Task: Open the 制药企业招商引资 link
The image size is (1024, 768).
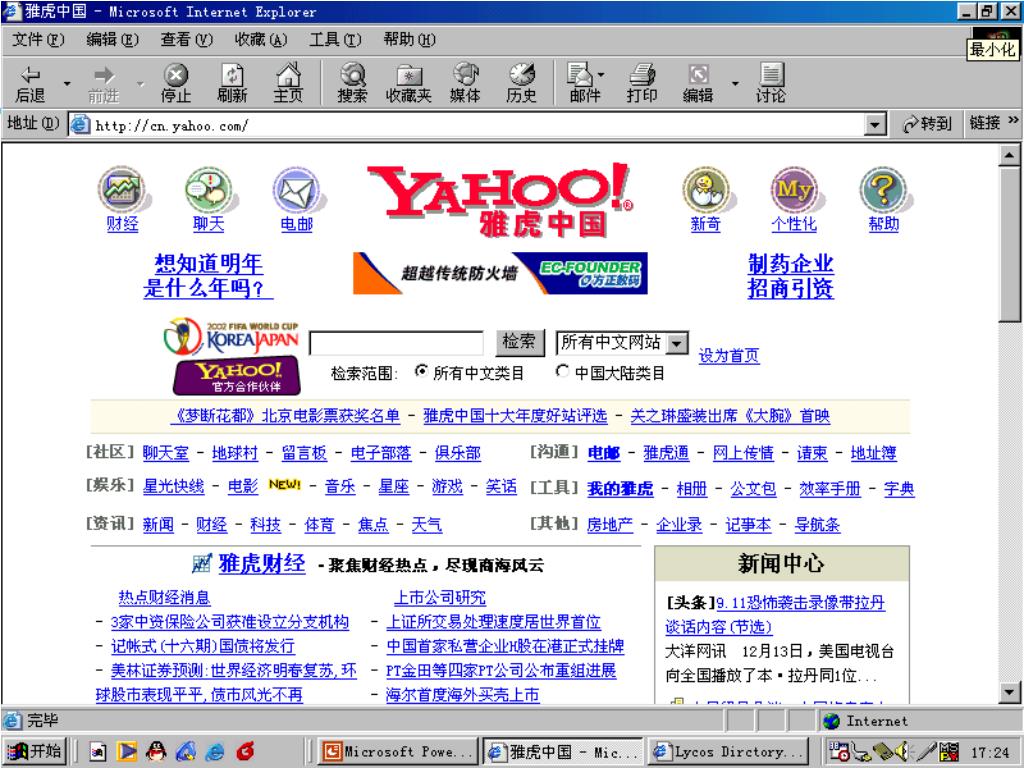Action: pyautogui.click(x=791, y=276)
